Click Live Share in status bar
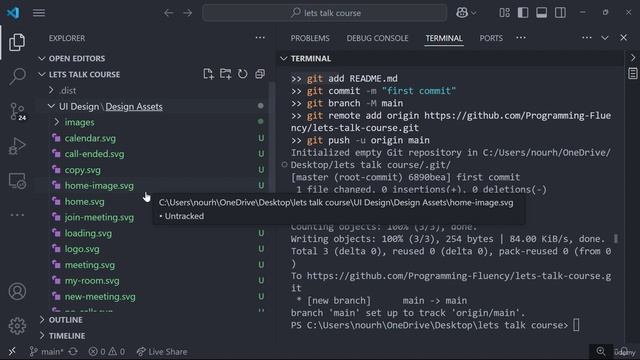This screenshot has width=640, height=360. [x=162, y=351]
